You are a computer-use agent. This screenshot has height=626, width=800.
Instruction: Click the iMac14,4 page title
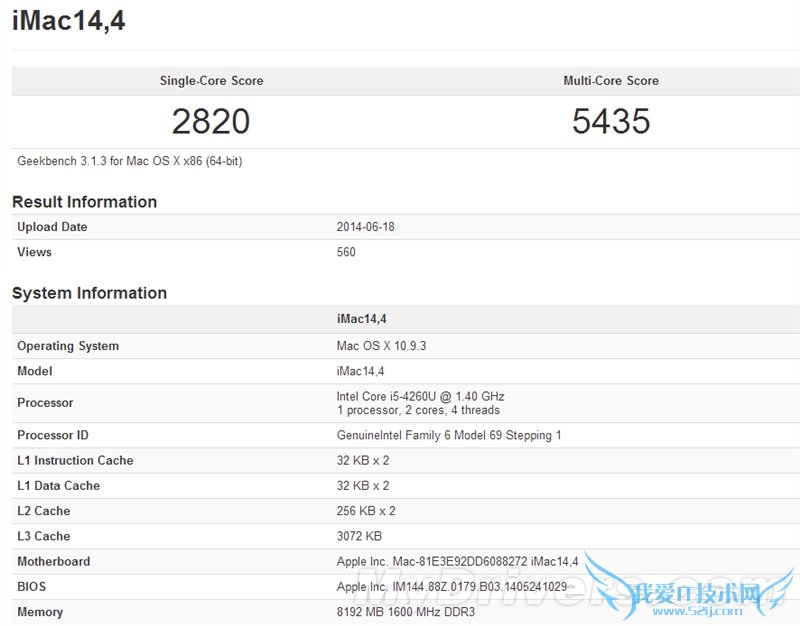(69, 21)
